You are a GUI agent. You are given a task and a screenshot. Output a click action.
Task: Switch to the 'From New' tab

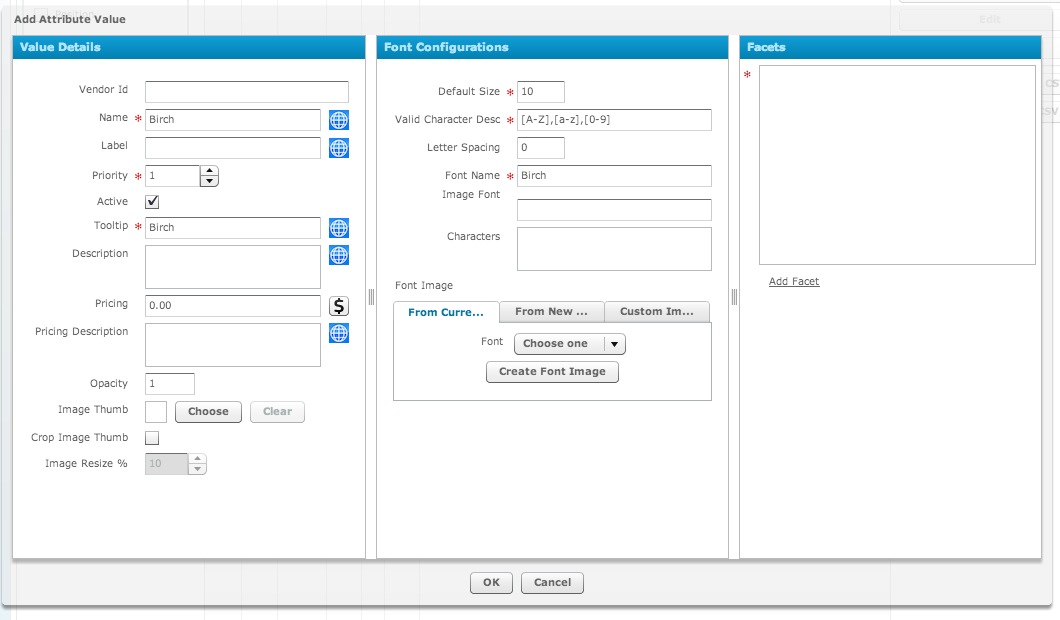pos(551,312)
